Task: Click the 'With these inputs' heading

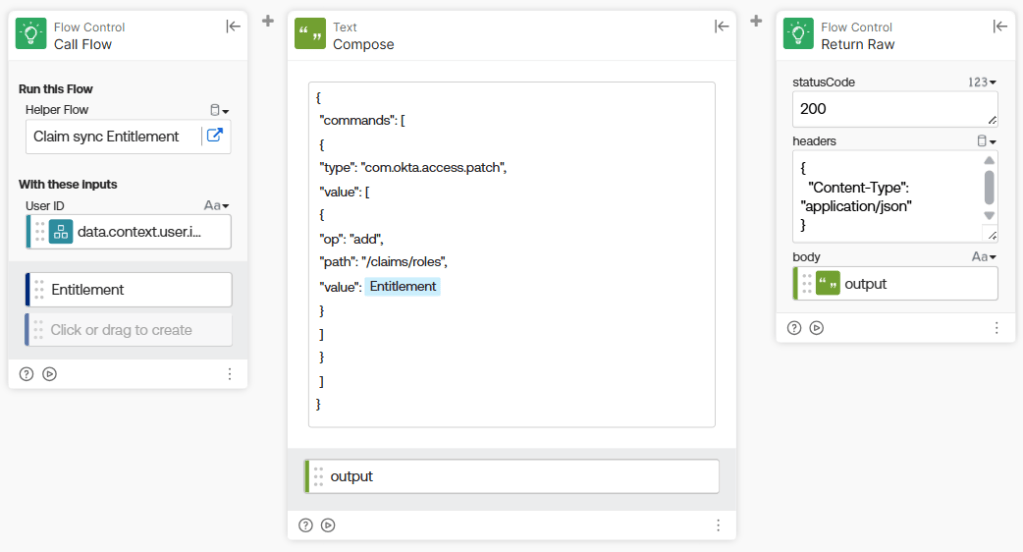Action: [x=68, y=184]
